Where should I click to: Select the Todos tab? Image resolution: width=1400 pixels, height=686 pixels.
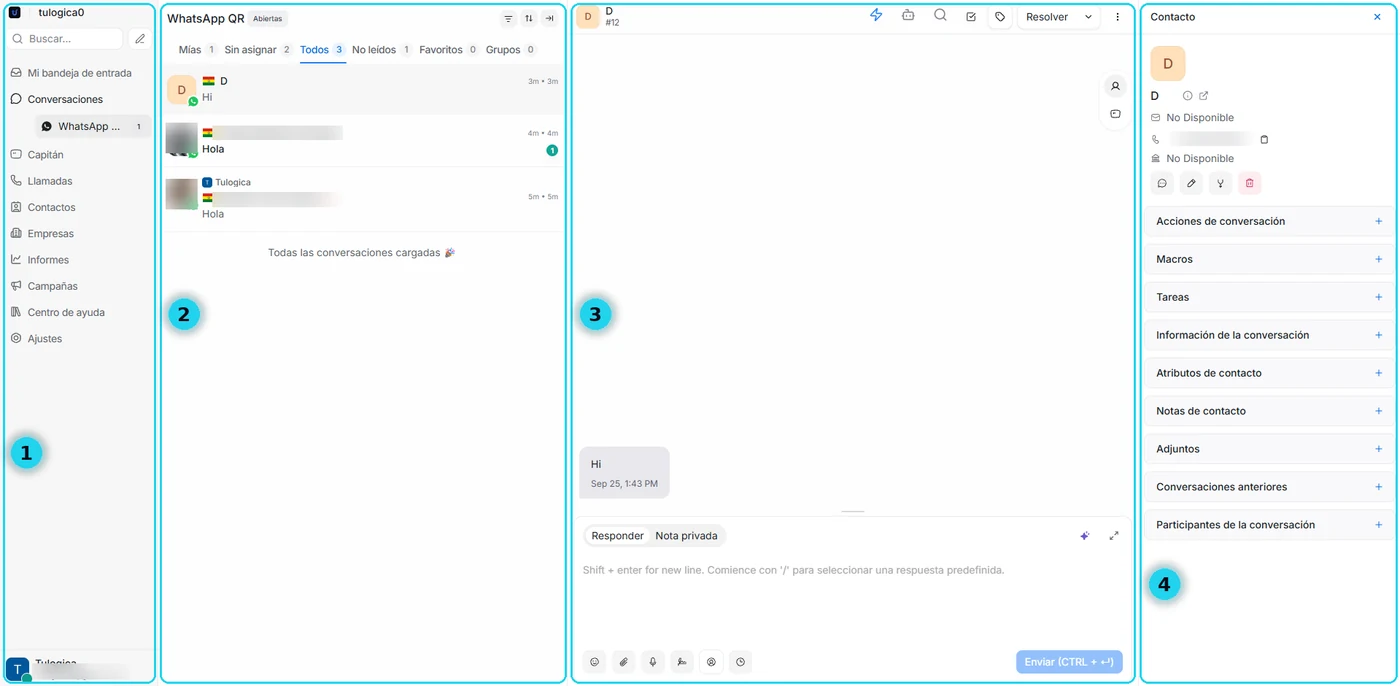click(322, 50)
